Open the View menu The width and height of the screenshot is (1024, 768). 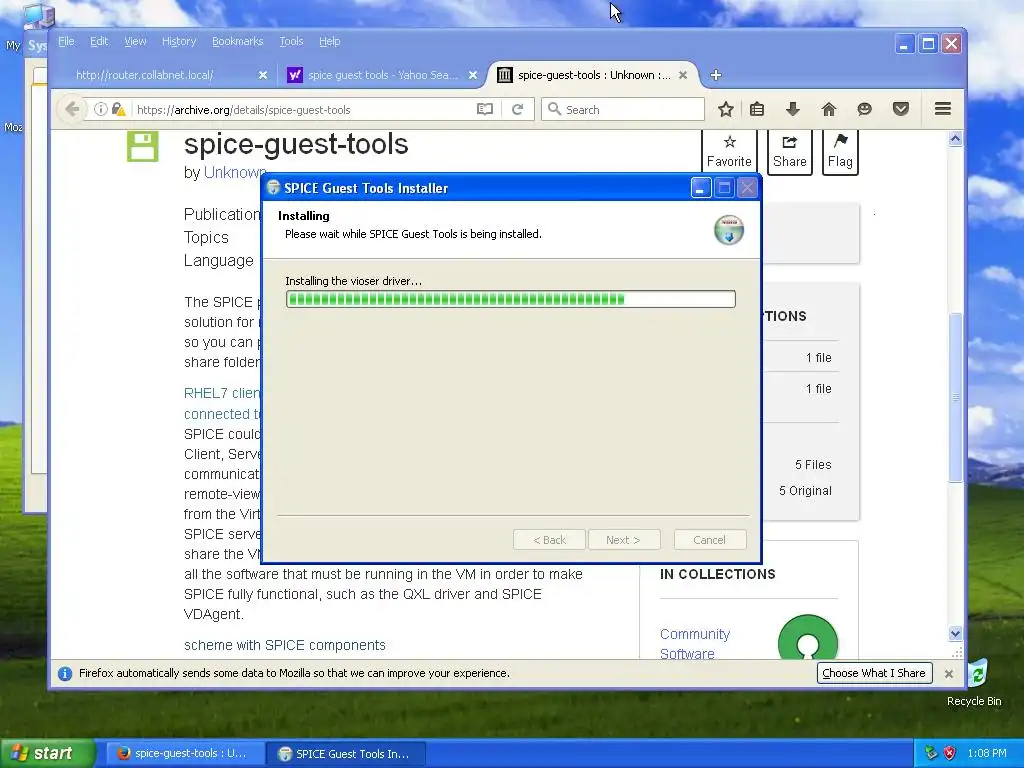pos(135,41)
